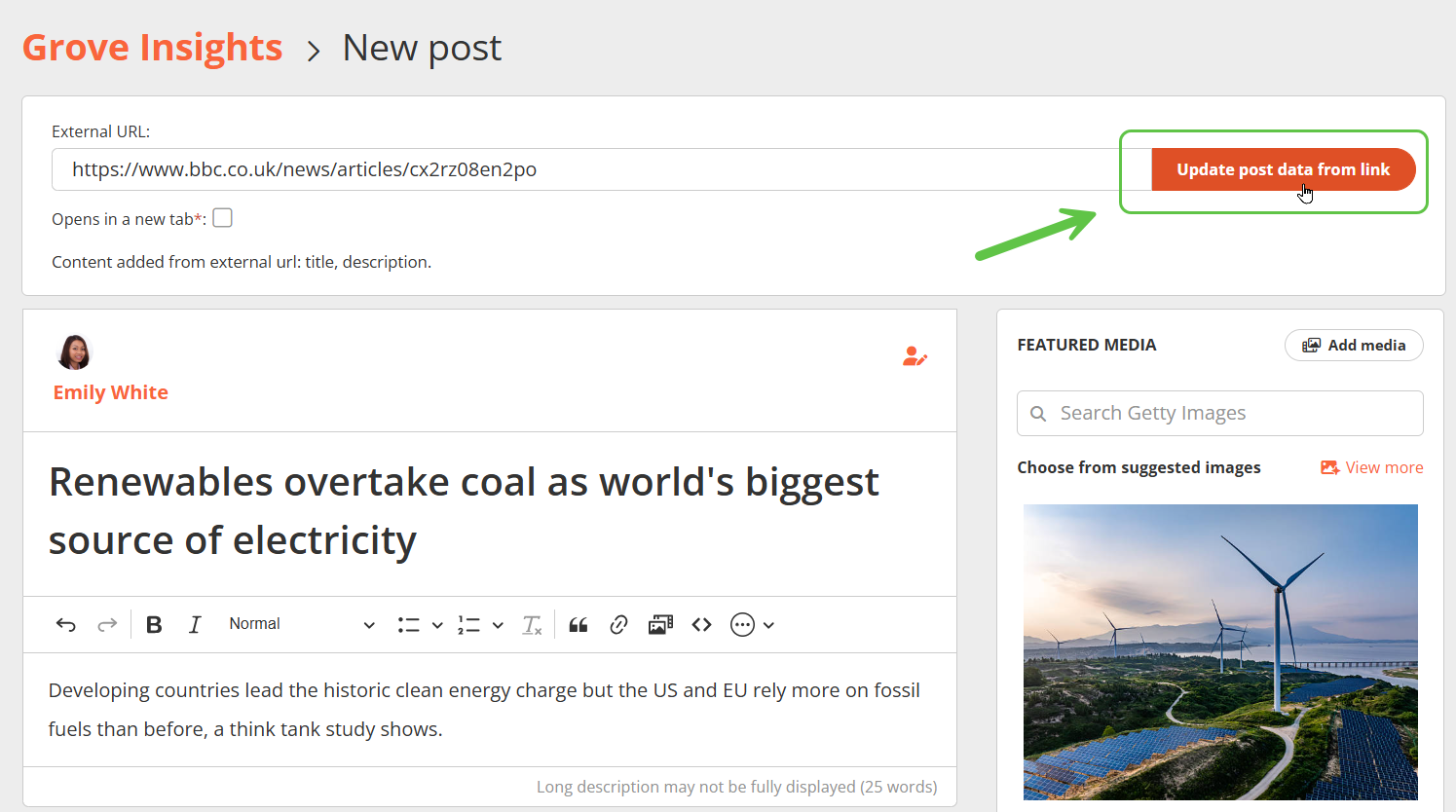Undo the last edit in the editor toolbar
Viewport: 1456px width, 812px height.
[x=66, y=625]
